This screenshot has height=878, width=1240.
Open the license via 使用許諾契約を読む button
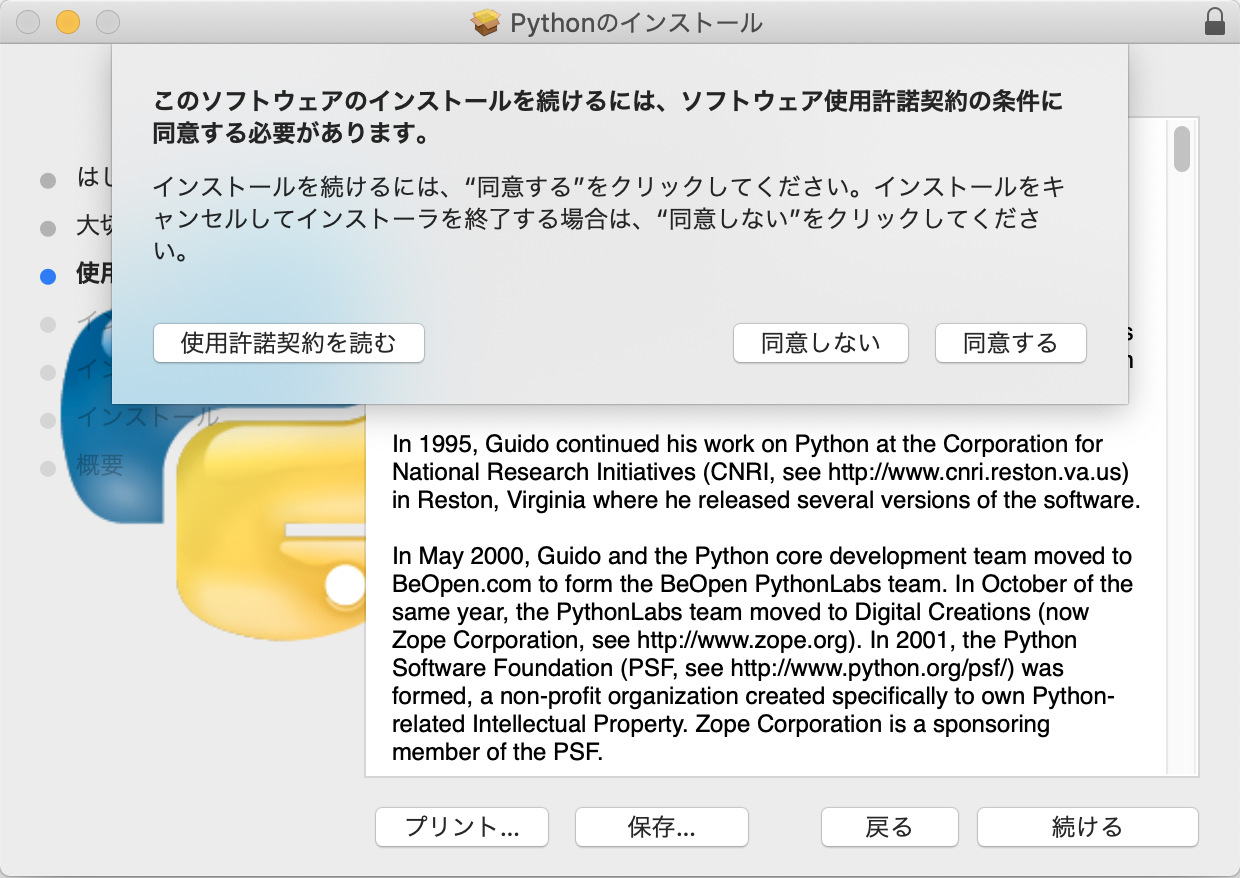pyautogui.click(x=289, y=343)
